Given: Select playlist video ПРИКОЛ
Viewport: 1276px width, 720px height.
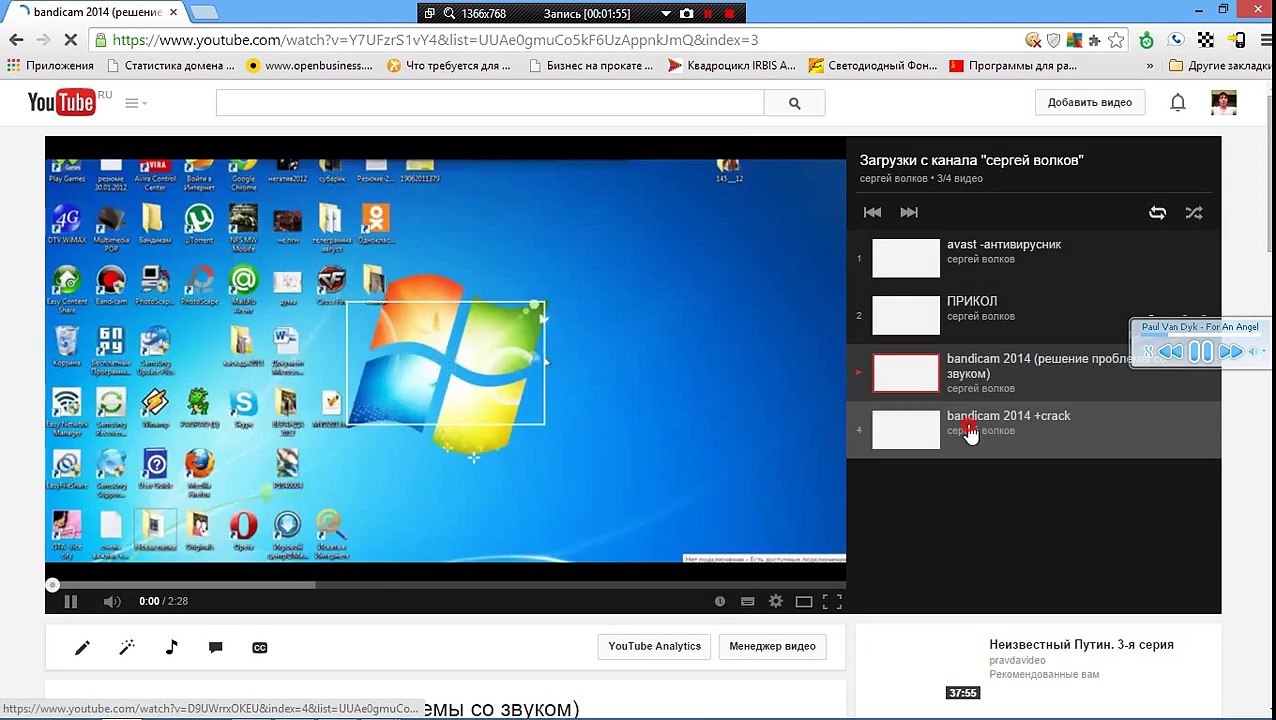Looking at the screenshot, I should (x=1033, y=315).
